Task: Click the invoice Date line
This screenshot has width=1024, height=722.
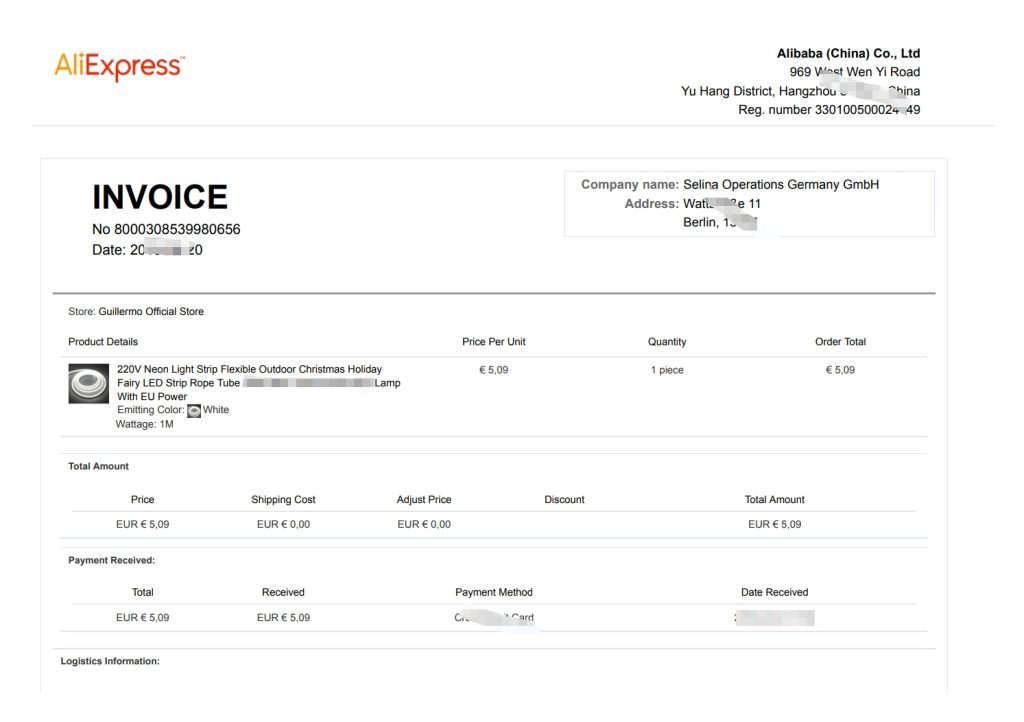Action: [147, 250]
